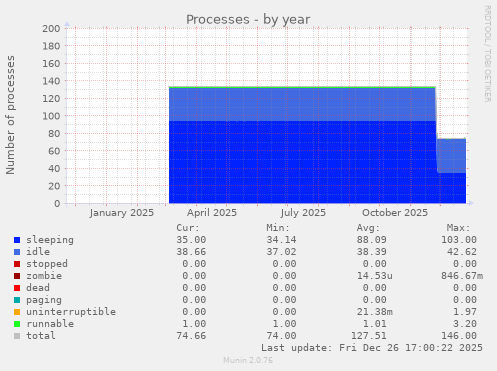
Task: Click the uninterruptible legend color swatch
Action: tap(17, 312)
